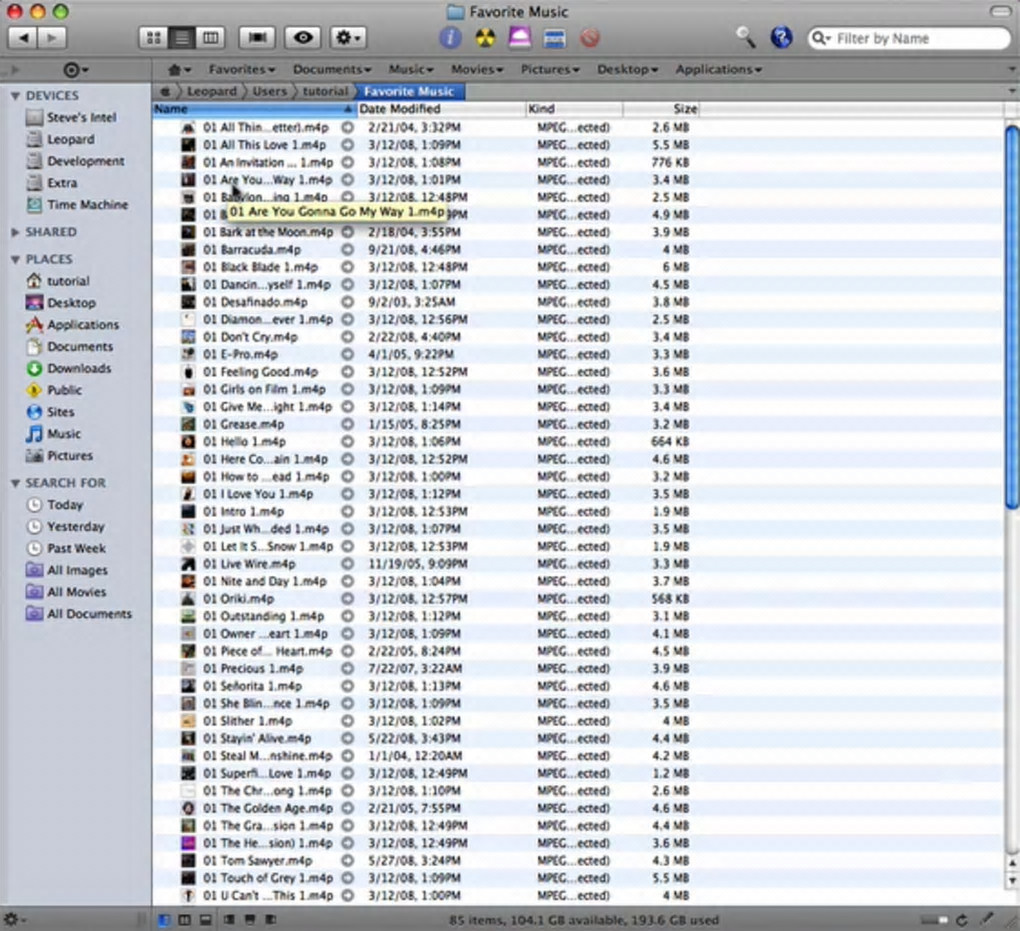Adjust the size slider in status bar
Viewport: 1020px width, 931px height.
pos(934,920)
